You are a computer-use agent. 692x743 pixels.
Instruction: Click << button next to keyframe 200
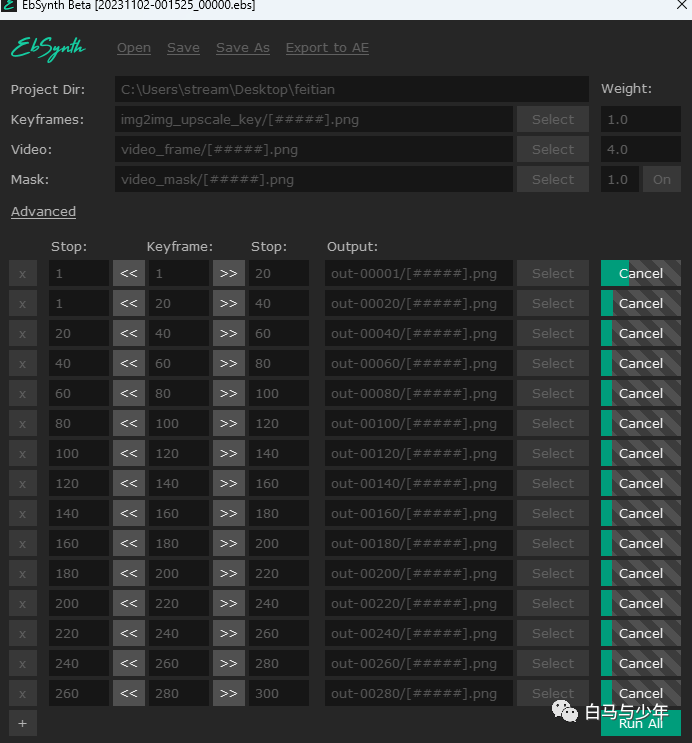pos(128,573)
